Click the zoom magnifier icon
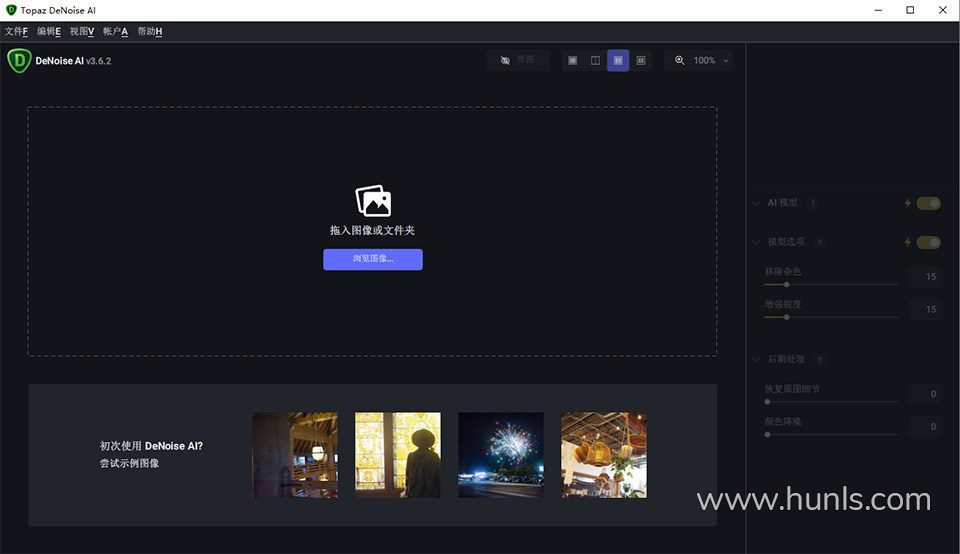Image resolution: width=960 pixels, height=554 pixels. [x=680, y=60]
